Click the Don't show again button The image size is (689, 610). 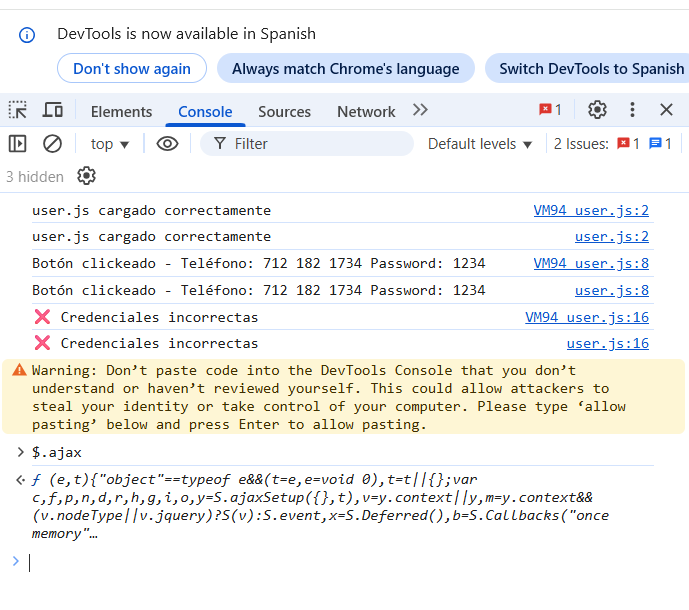132,69
